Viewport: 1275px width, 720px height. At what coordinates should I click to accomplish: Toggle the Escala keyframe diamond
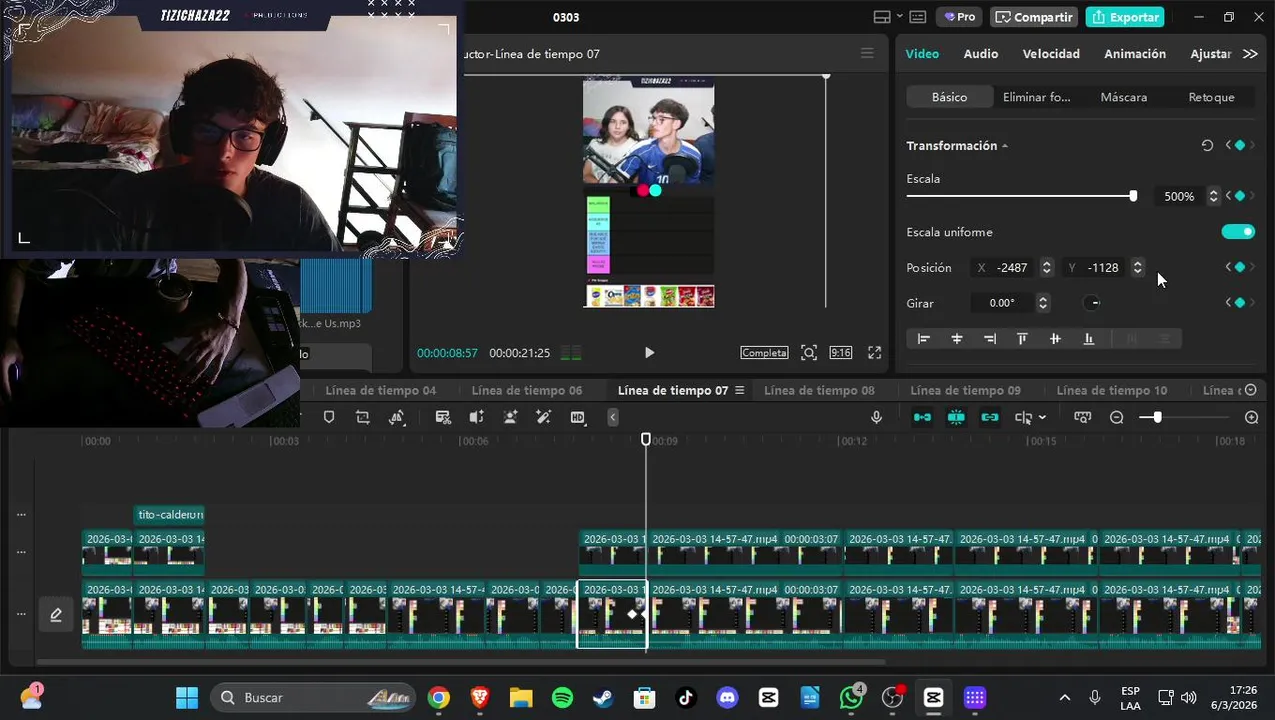point(1240,196)
